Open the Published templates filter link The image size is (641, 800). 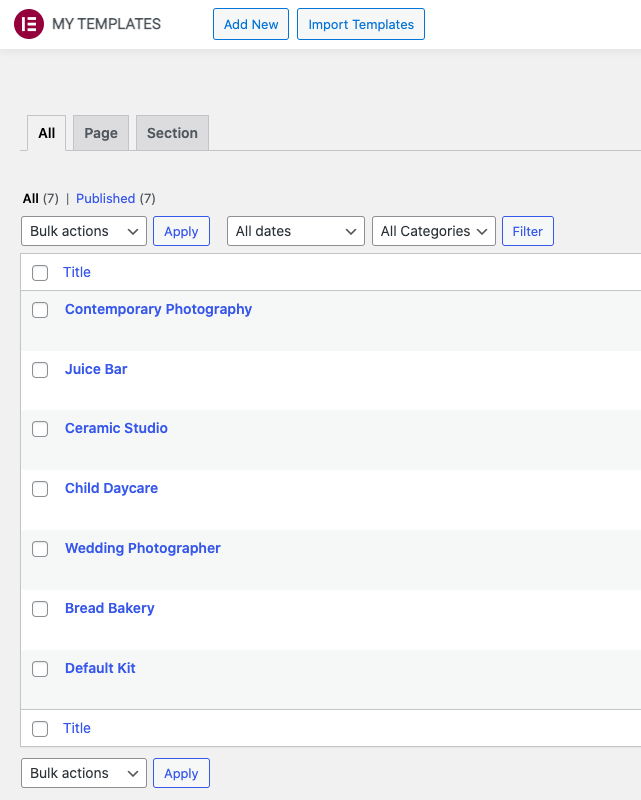pyautogui.click(x=106, y=198)
